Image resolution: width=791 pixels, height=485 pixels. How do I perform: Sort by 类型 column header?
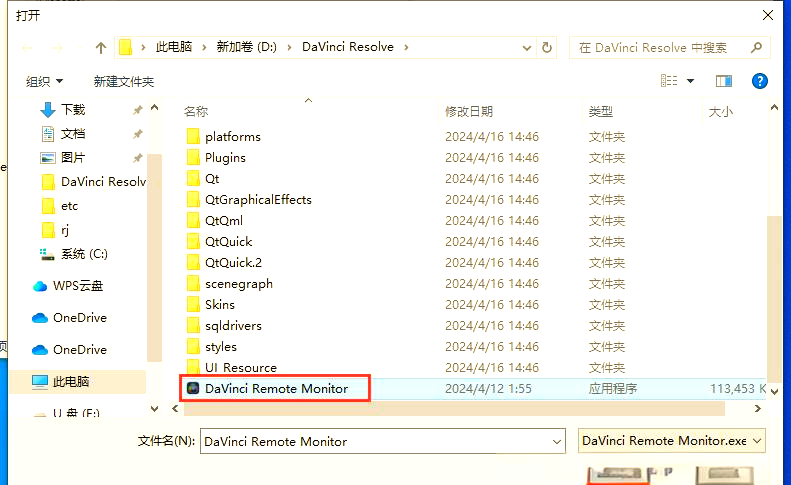[x=600, y=112]
